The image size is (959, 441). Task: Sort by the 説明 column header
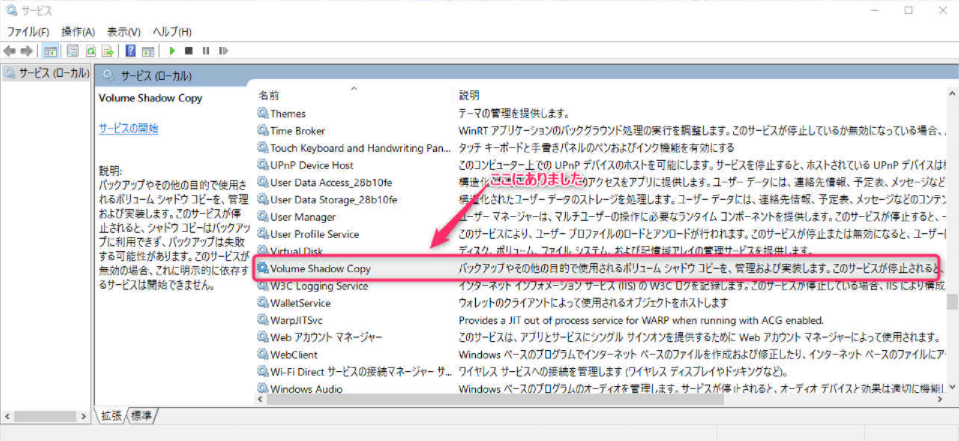(x=469, y=95)
